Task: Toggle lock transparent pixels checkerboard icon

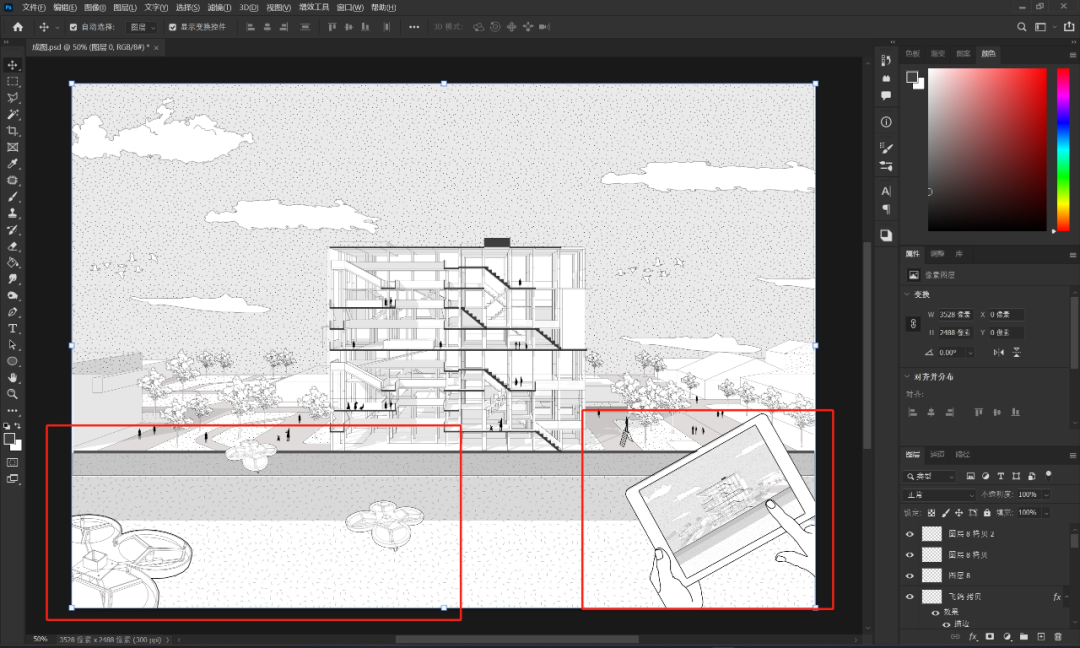Action: 931,513
